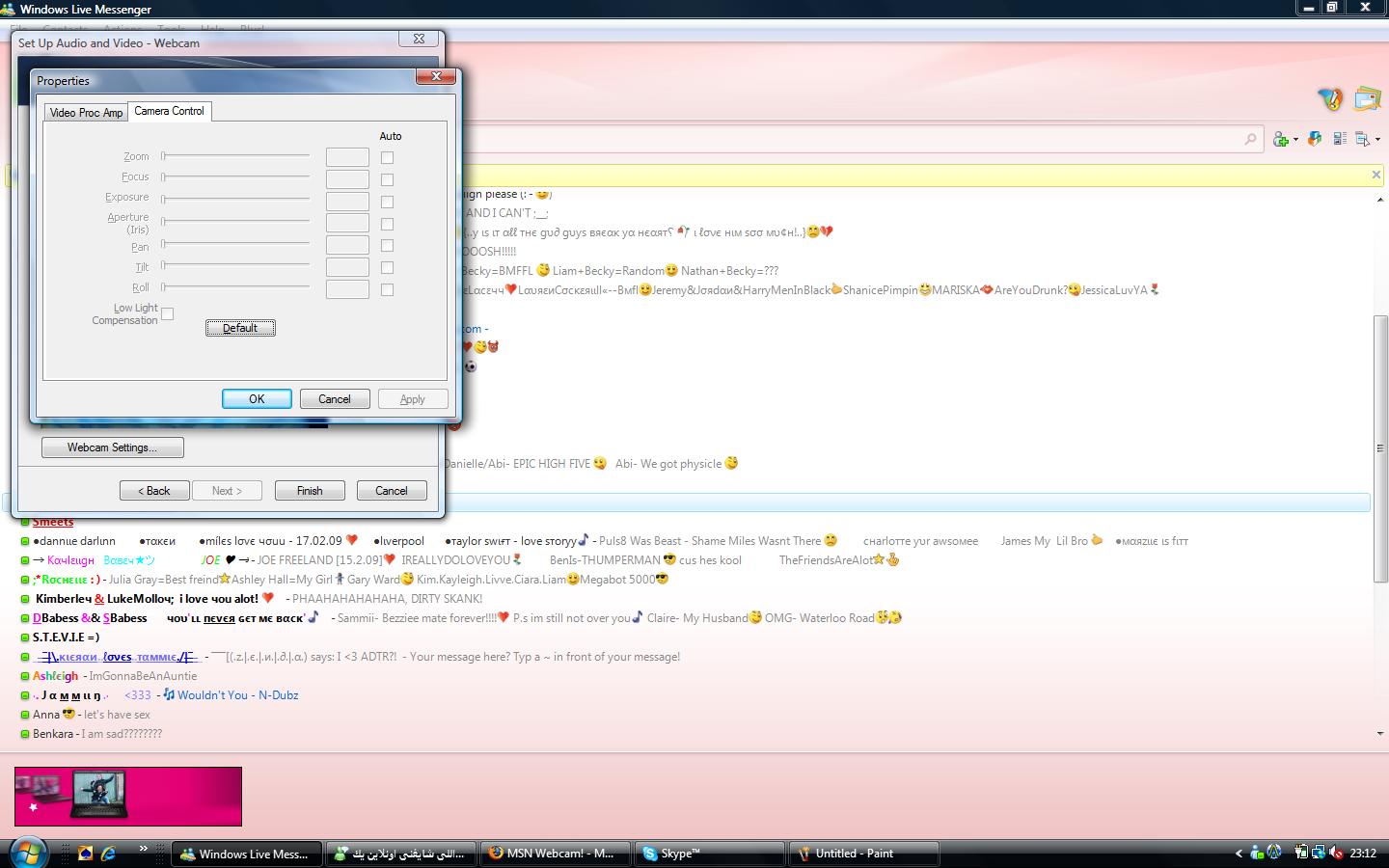This screenshot has height=868, width=1389.
Task: Open the colorful cubes toolbar icon
Action: click(1315, 139)
